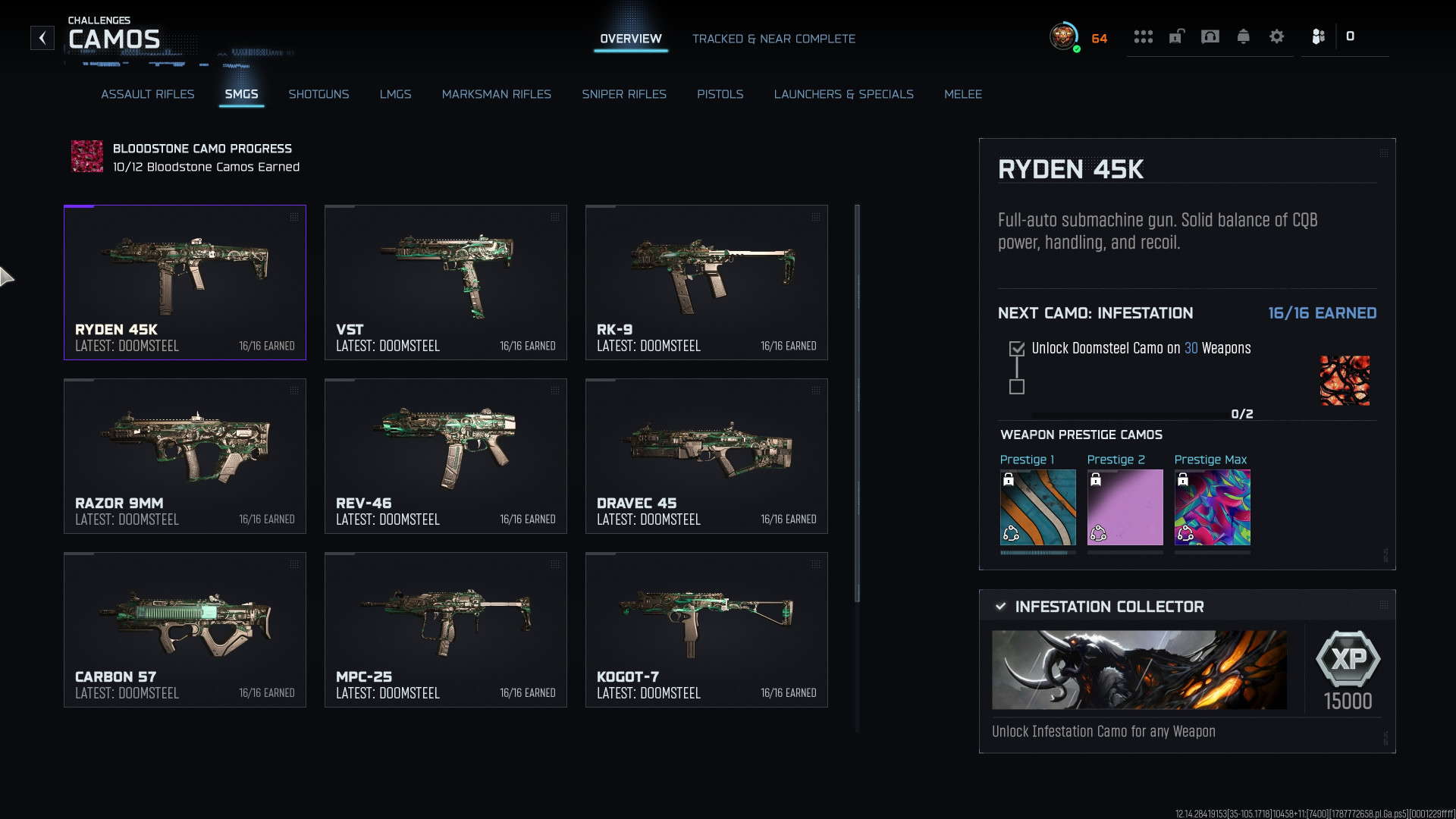Toggle the empty second challenge checkbox

(1017, 387)
